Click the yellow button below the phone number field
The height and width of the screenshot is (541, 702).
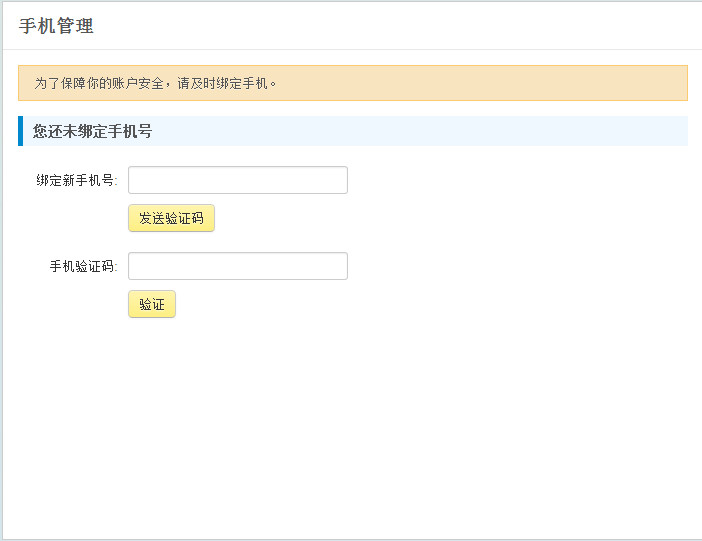point(171,218)
